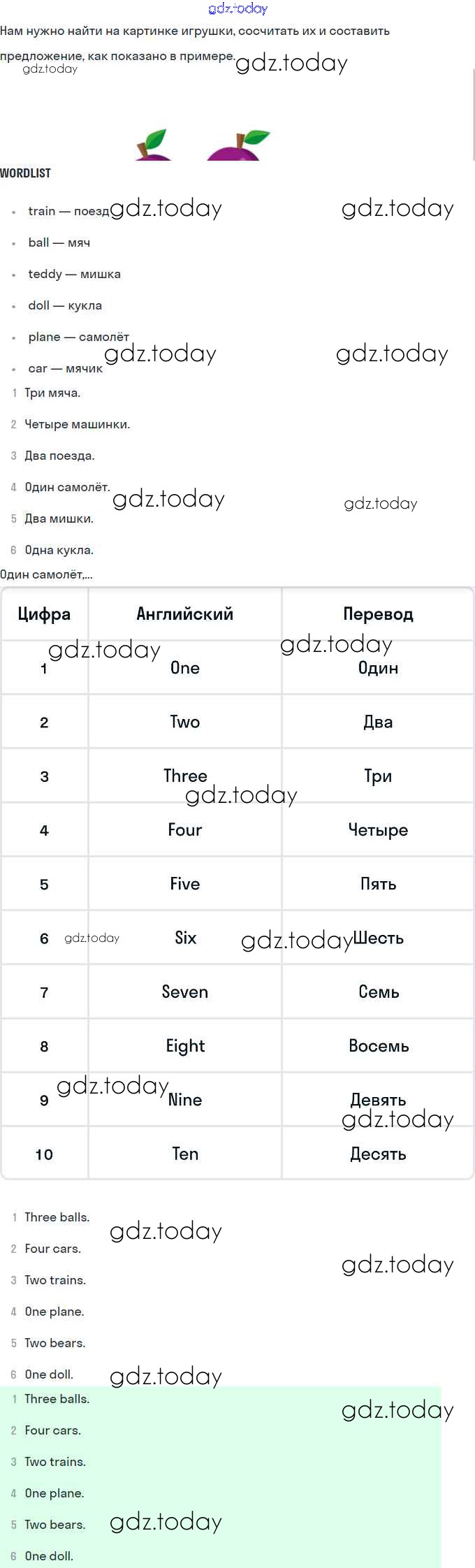The height and width of the screenshot is (1568, 475).
Task: Click the "plane — самолёт" wordlist entry
Action: coord(78,337)
